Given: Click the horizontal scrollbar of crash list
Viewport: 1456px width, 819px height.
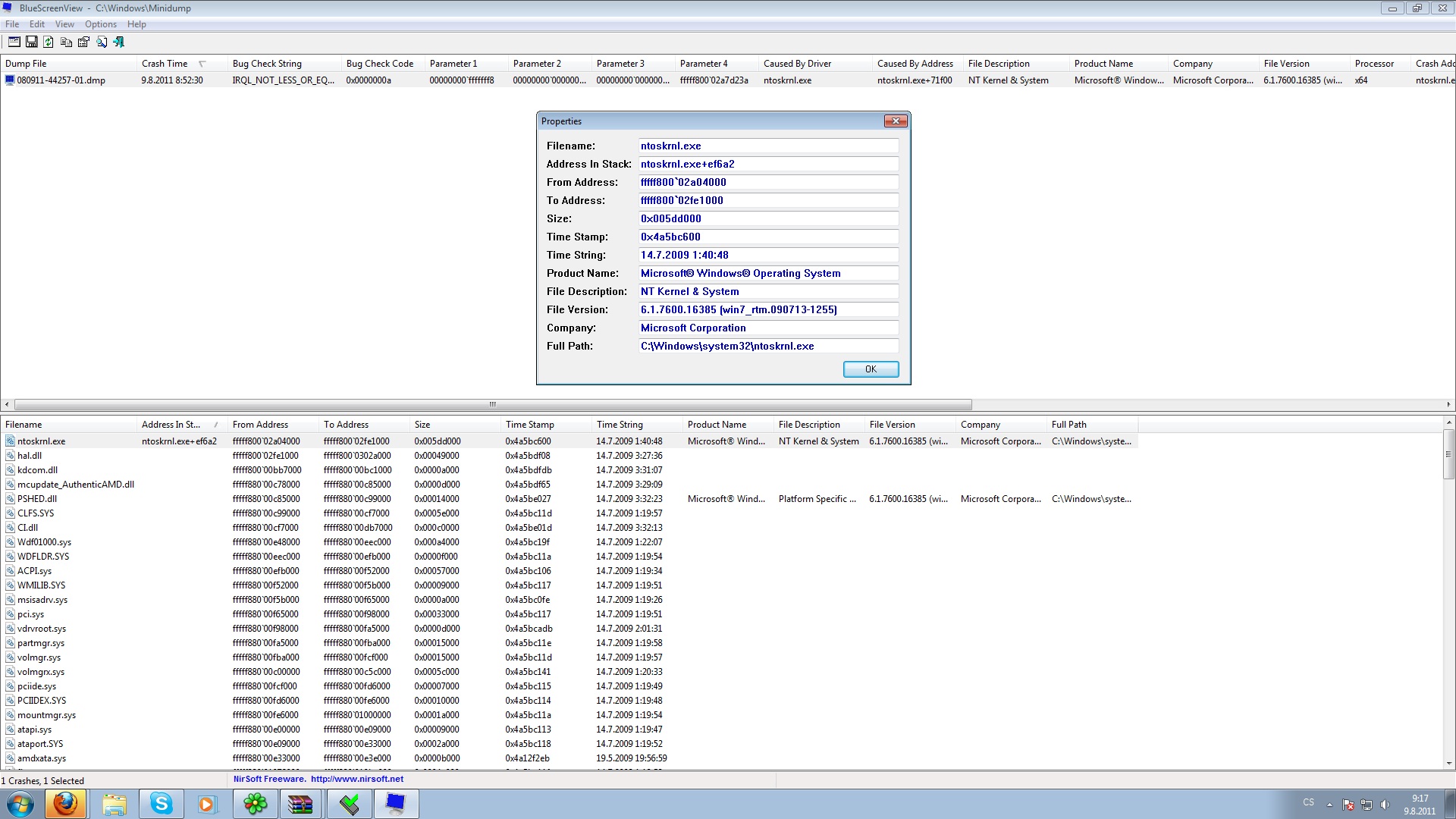Looking at the screenshot, I should click(x=493, y=404).
